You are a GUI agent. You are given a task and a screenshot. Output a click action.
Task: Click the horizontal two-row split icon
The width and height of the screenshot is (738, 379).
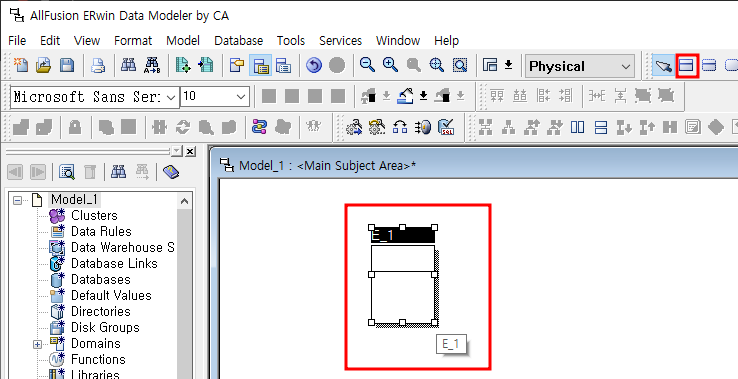(600, 127)
